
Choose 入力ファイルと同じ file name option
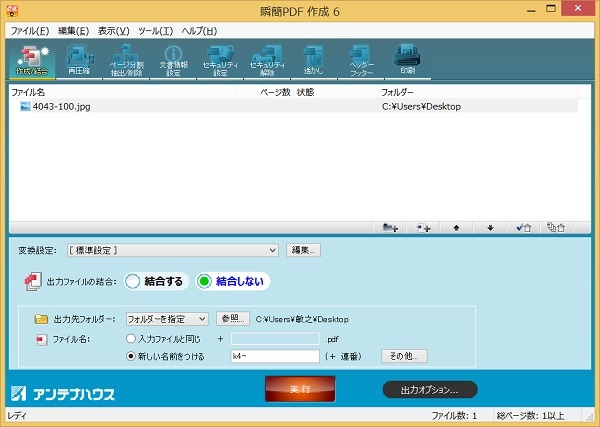(133, 340)
